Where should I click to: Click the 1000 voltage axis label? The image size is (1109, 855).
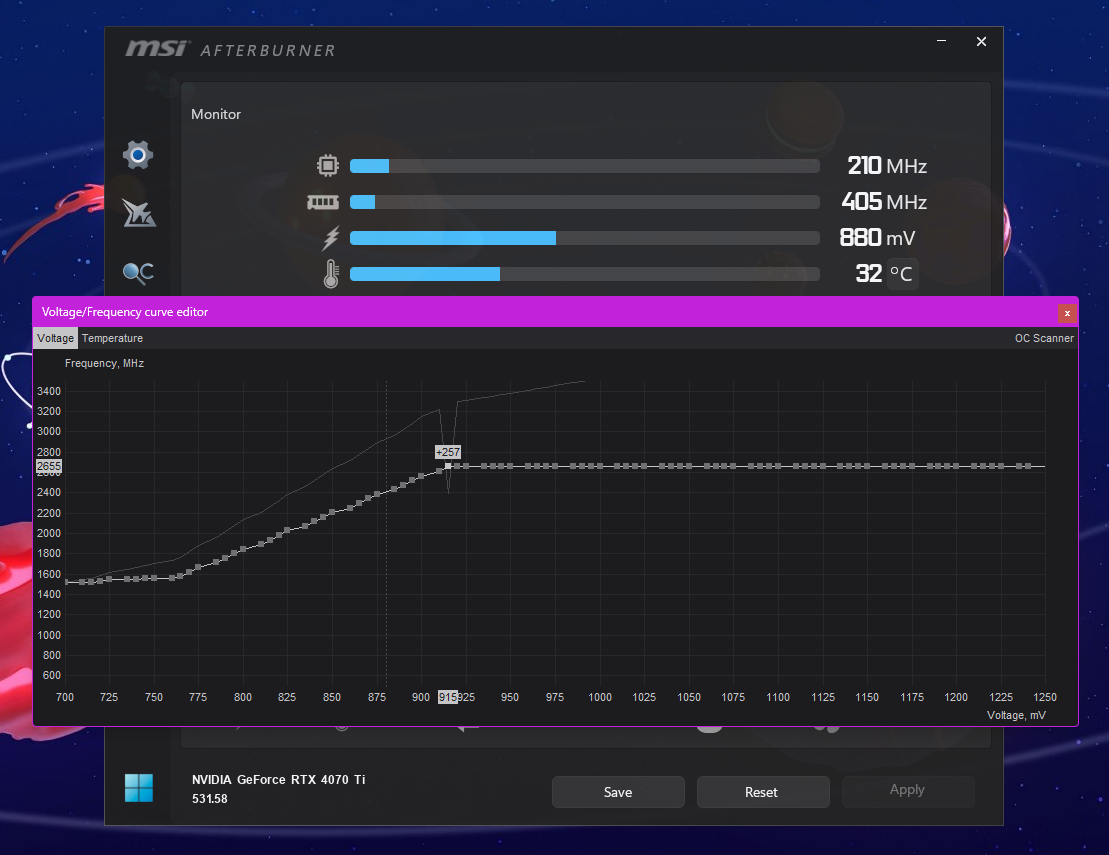(x=600, y=697)
